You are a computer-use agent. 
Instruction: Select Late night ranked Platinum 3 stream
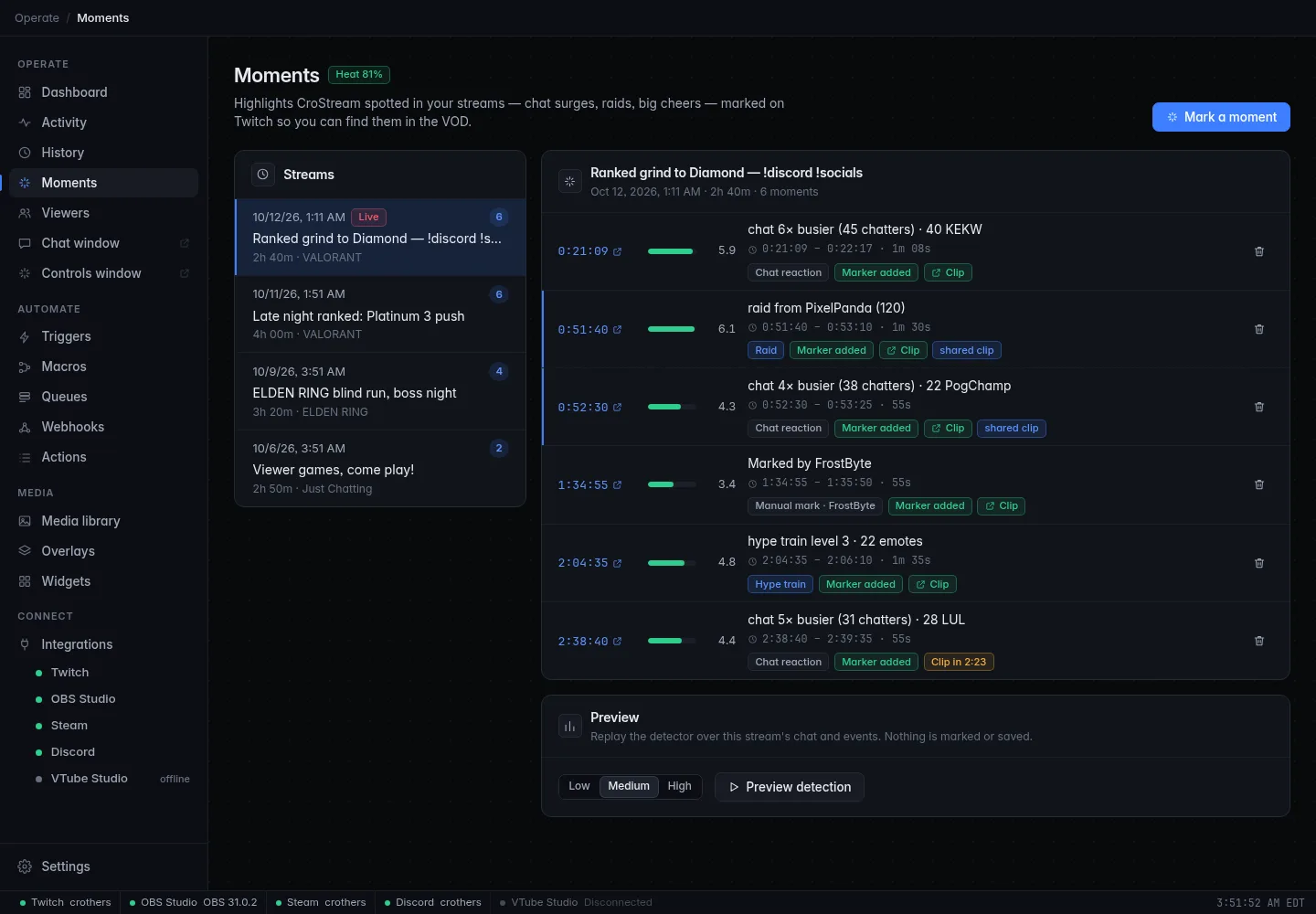(380, 314)
